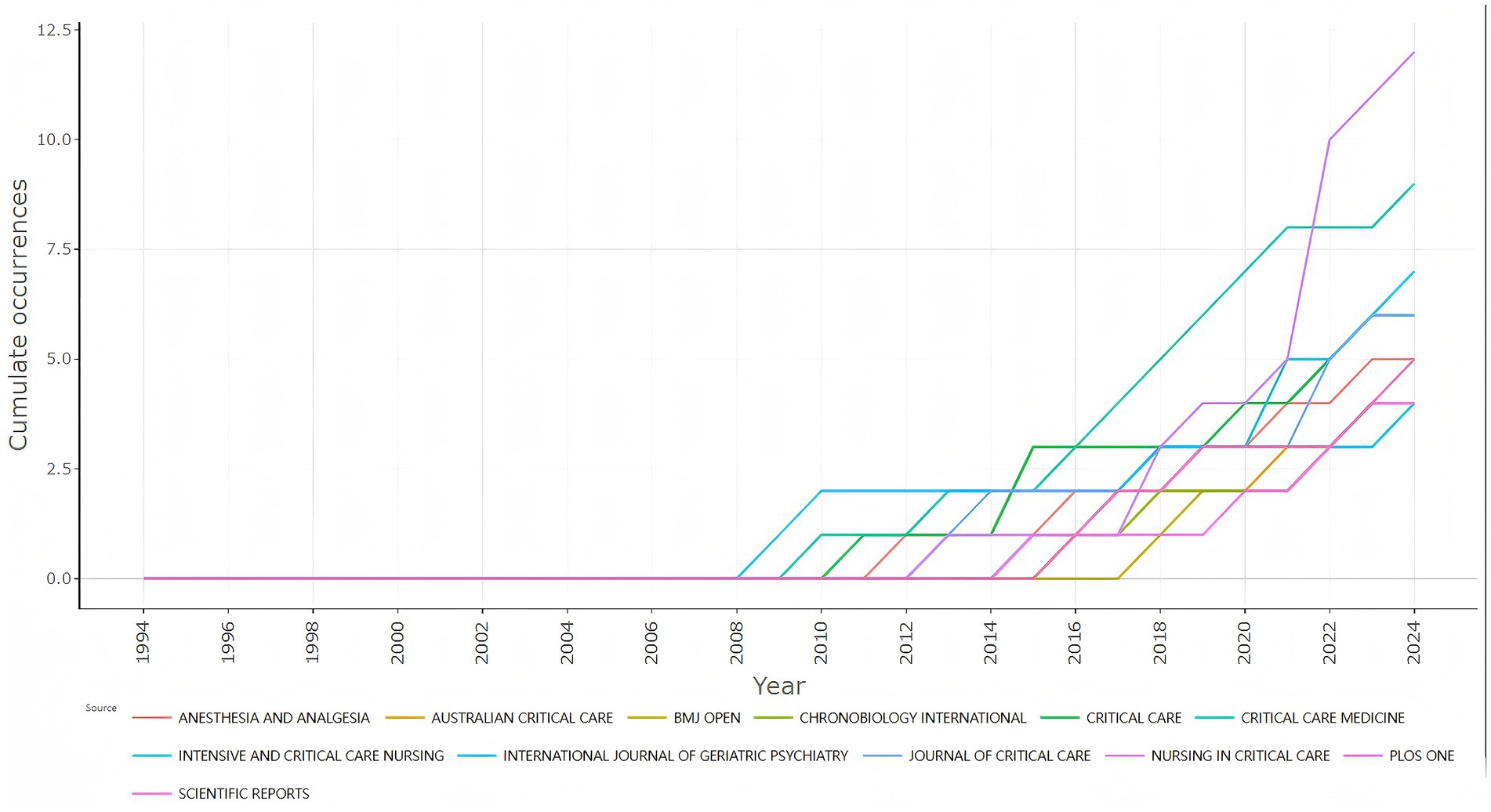The height and width of the screenshot is (812, 1491).
Task: Select the INTENSIVE AND CRITICAL CARE NURSING legend entry
Action: point(288,756)
